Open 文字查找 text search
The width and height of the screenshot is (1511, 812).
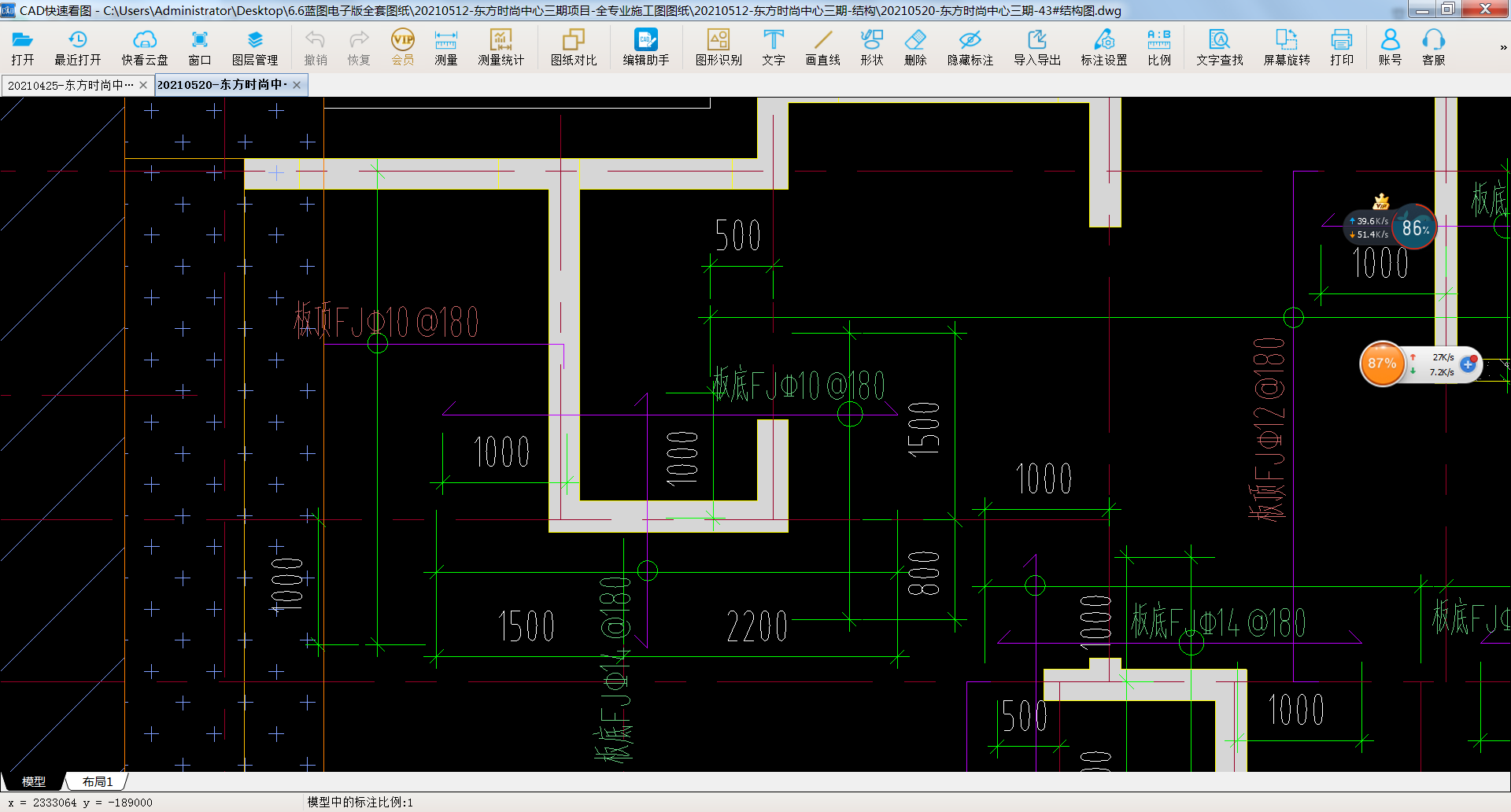click(1220, 48)
